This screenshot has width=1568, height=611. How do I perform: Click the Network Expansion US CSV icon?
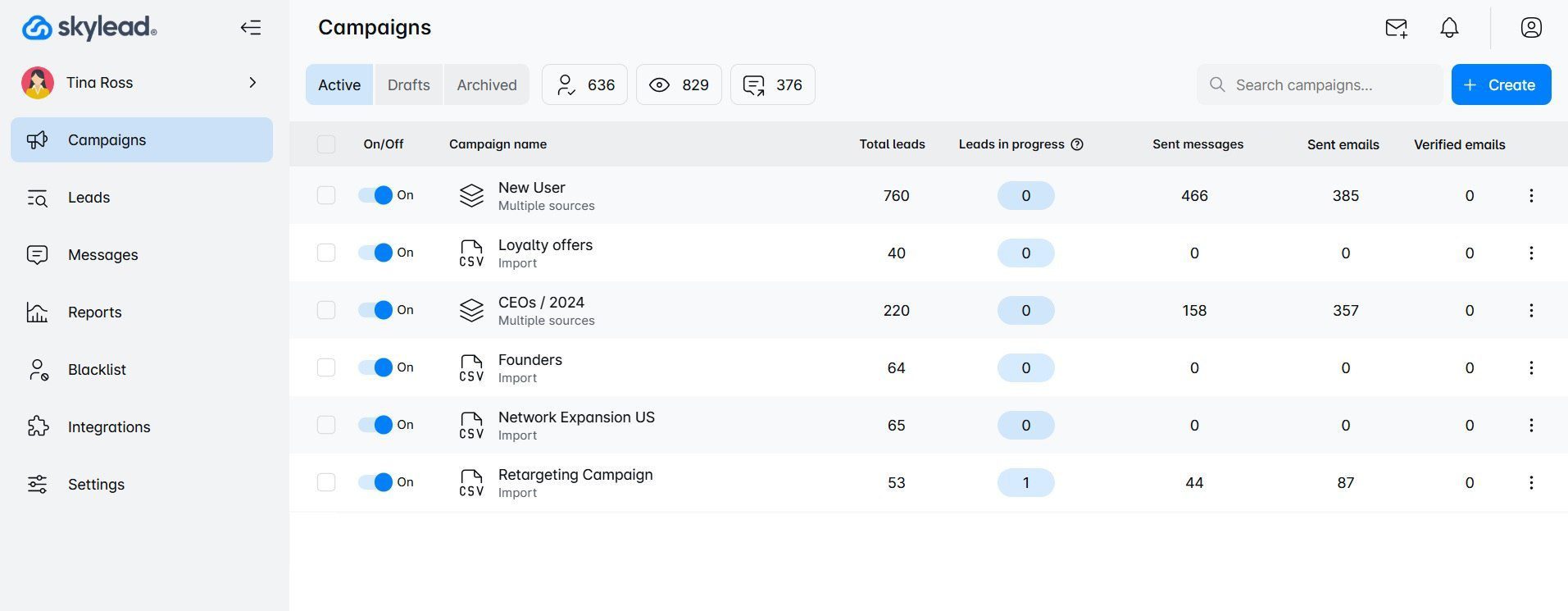[471, 426]
